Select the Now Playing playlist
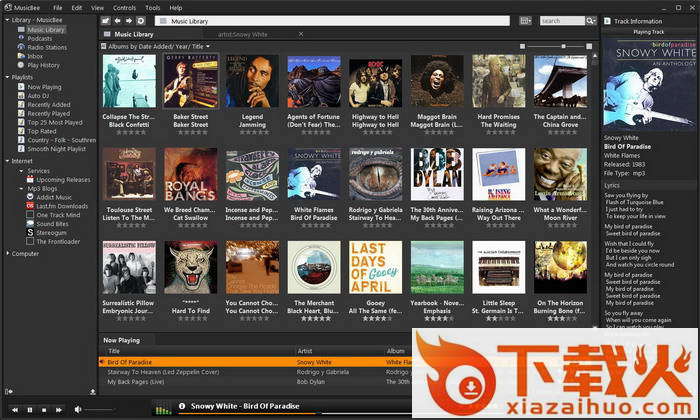 click(44, 87)
